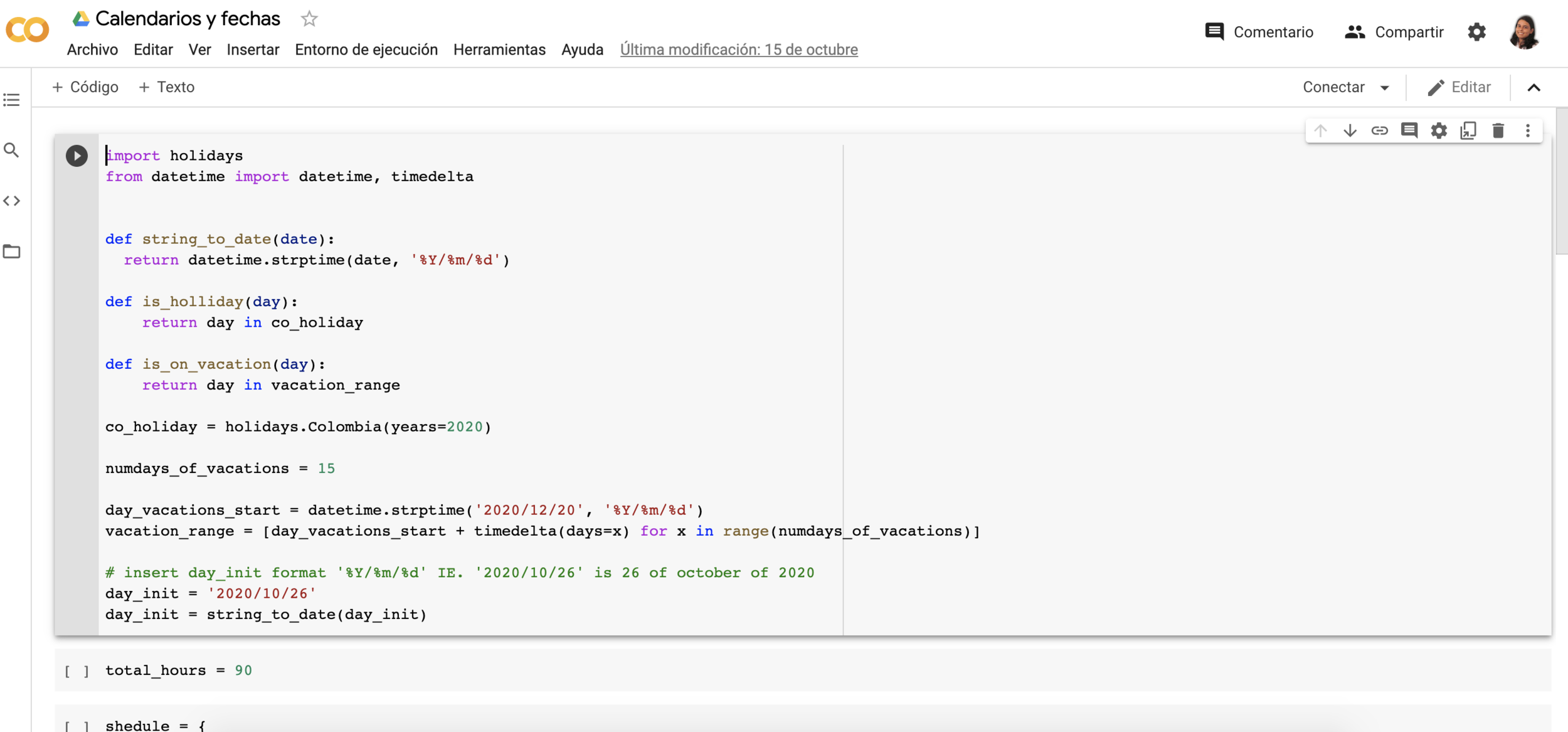
Task: Open the code snippets panel
Action: click(x=11, y=201)
